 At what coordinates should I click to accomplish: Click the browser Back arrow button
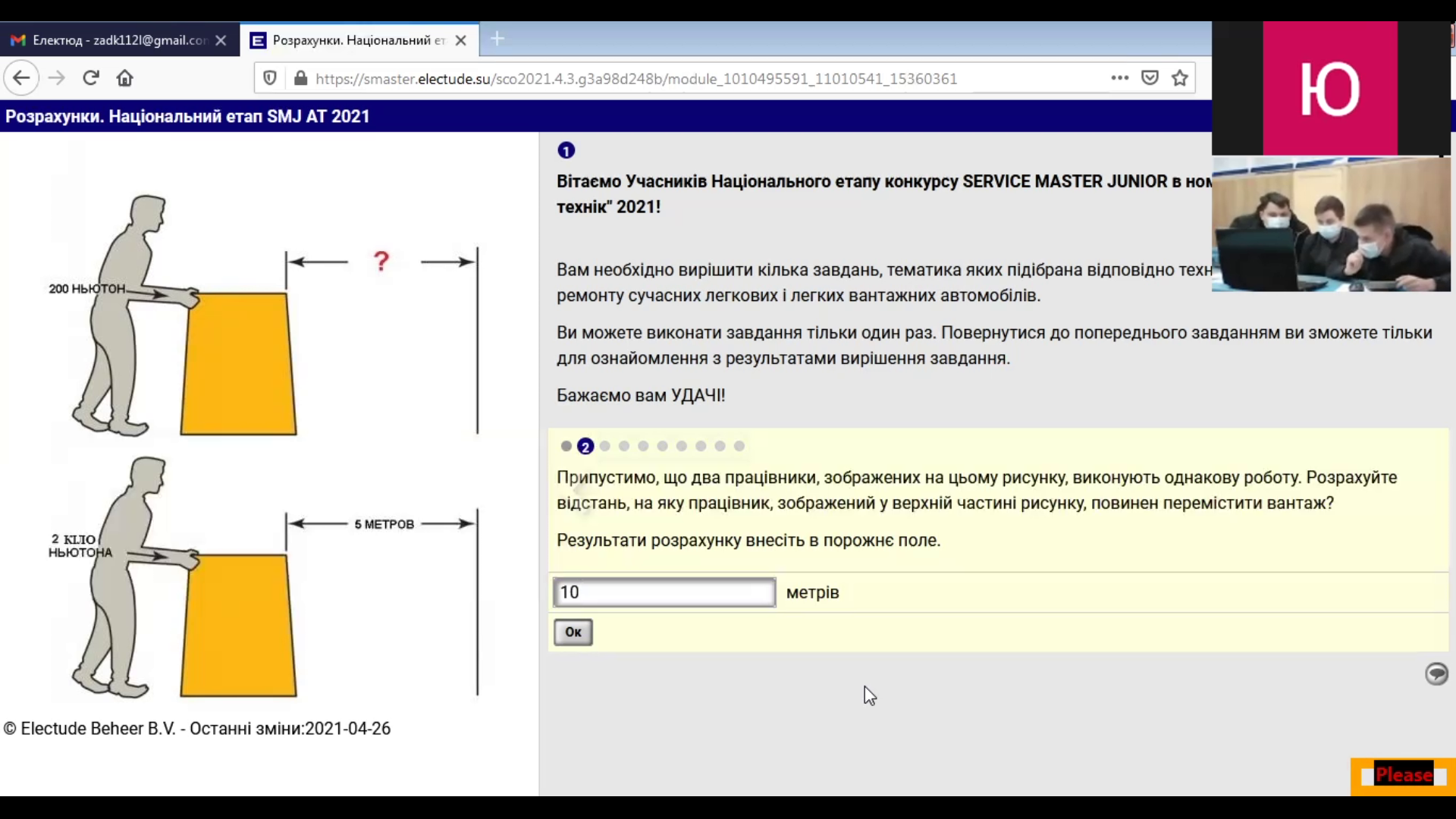tap(21, 78)
